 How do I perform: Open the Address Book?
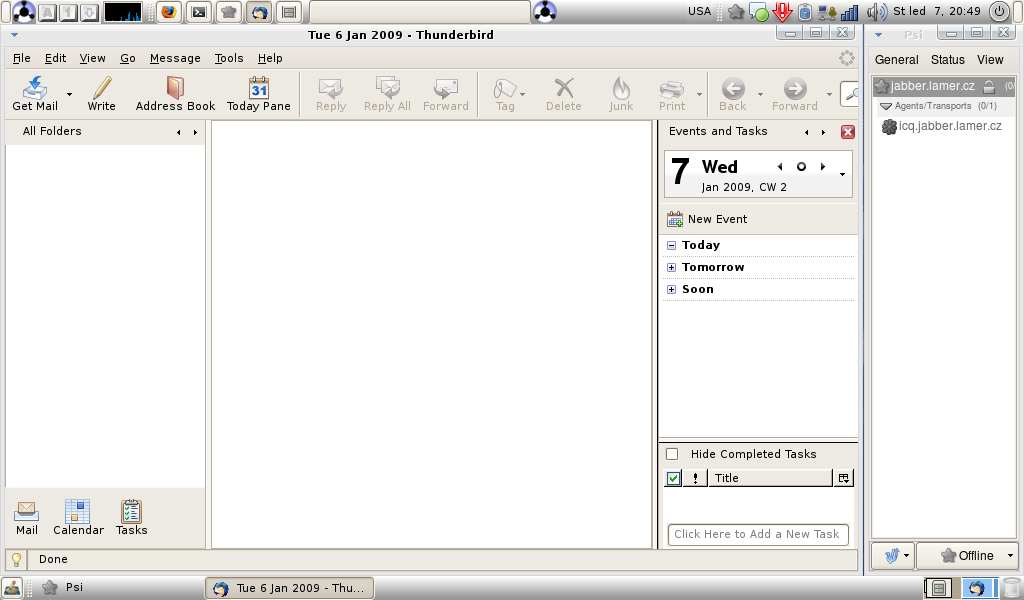pos(175,88)
